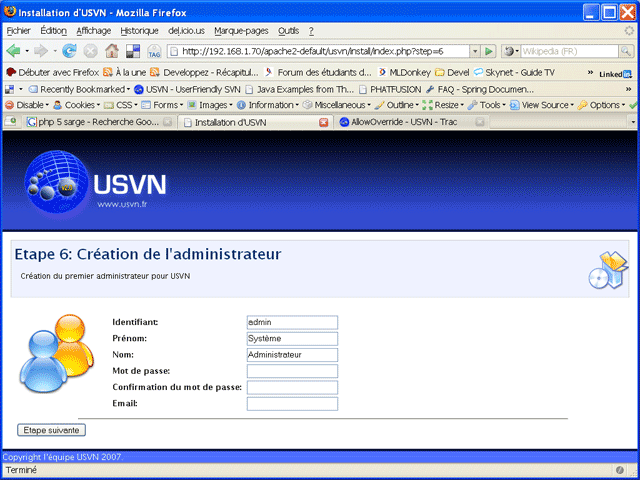Click the green Go arrow beside URL
The height and width of the screenshot is (480, 640).
pyautogui.click(x=489, y=50)
